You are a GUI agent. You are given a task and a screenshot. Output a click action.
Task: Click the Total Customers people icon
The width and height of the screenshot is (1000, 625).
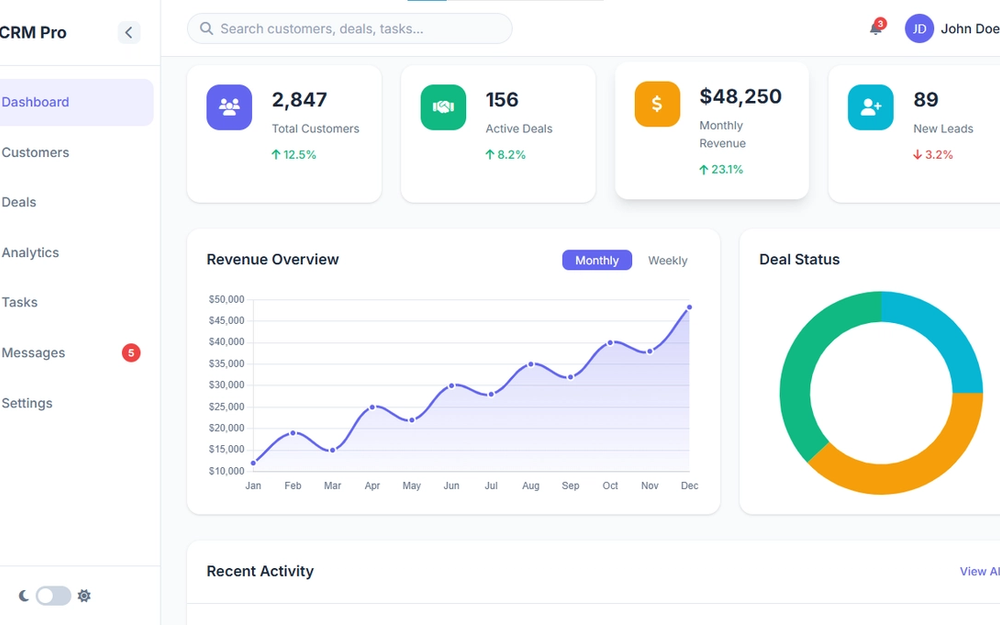tap(229, 107)
